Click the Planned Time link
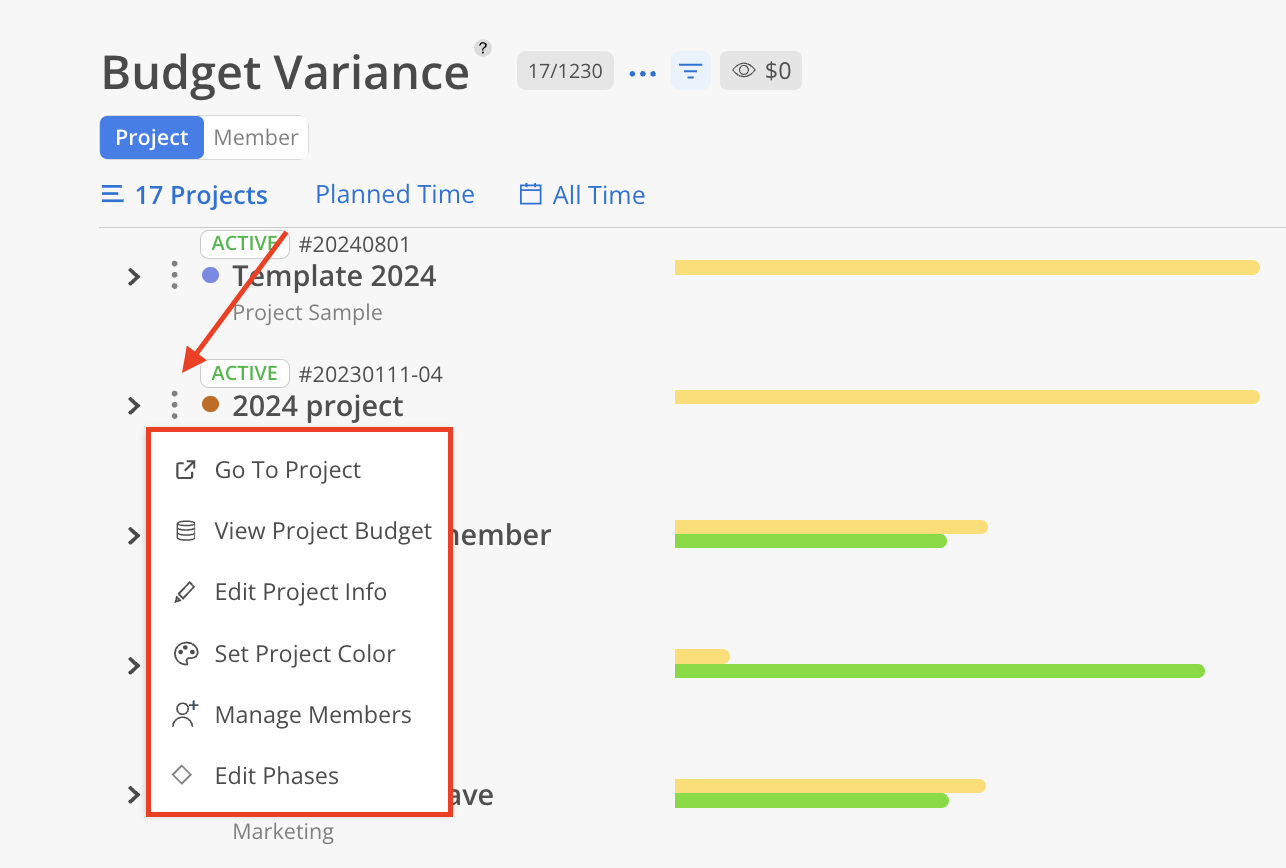The width and height of the screenshot is (1286, 868). pos(395,194)
